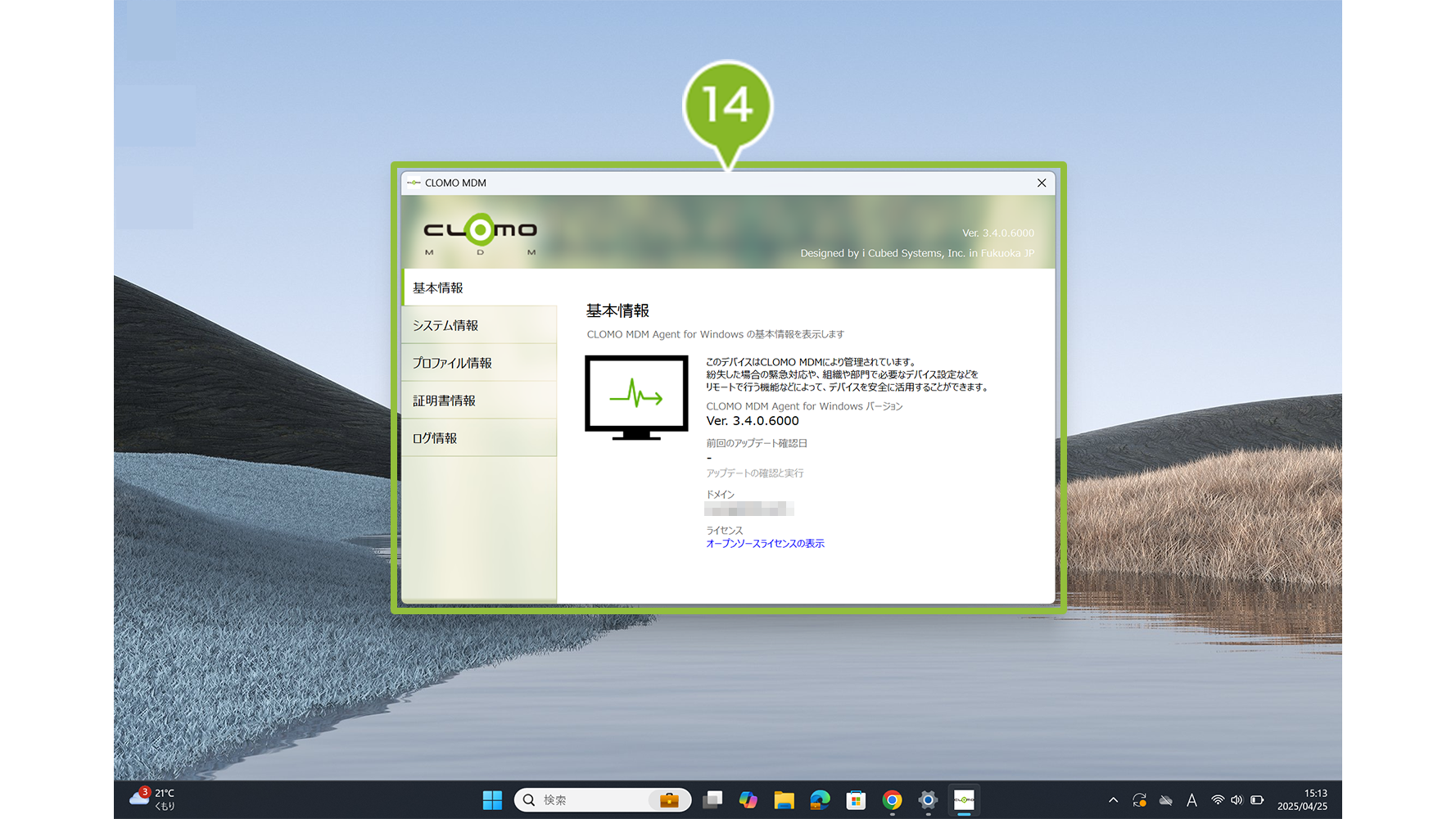Viewport: 1456px width, 819px height.
Task: Open the ログ情報 tab
Action: 479,438
